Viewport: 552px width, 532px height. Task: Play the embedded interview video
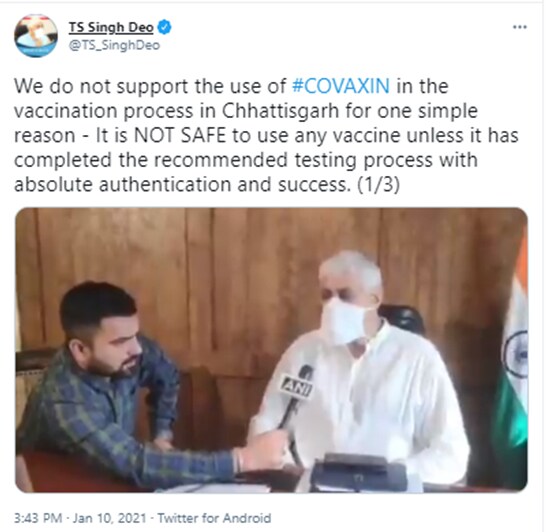click(x=271, y=350)
